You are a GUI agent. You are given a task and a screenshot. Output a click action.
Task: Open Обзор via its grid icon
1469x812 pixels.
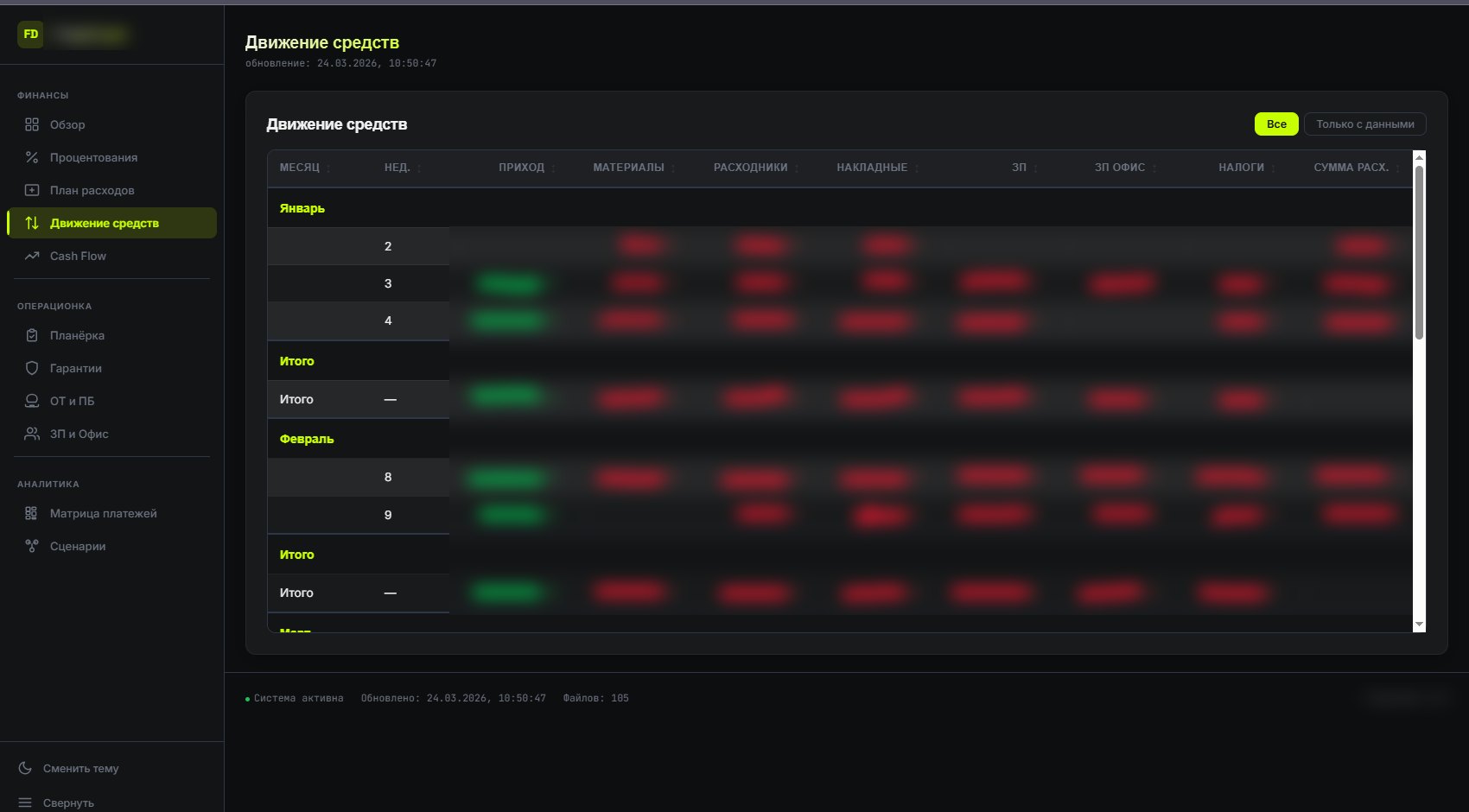(32, 124)
